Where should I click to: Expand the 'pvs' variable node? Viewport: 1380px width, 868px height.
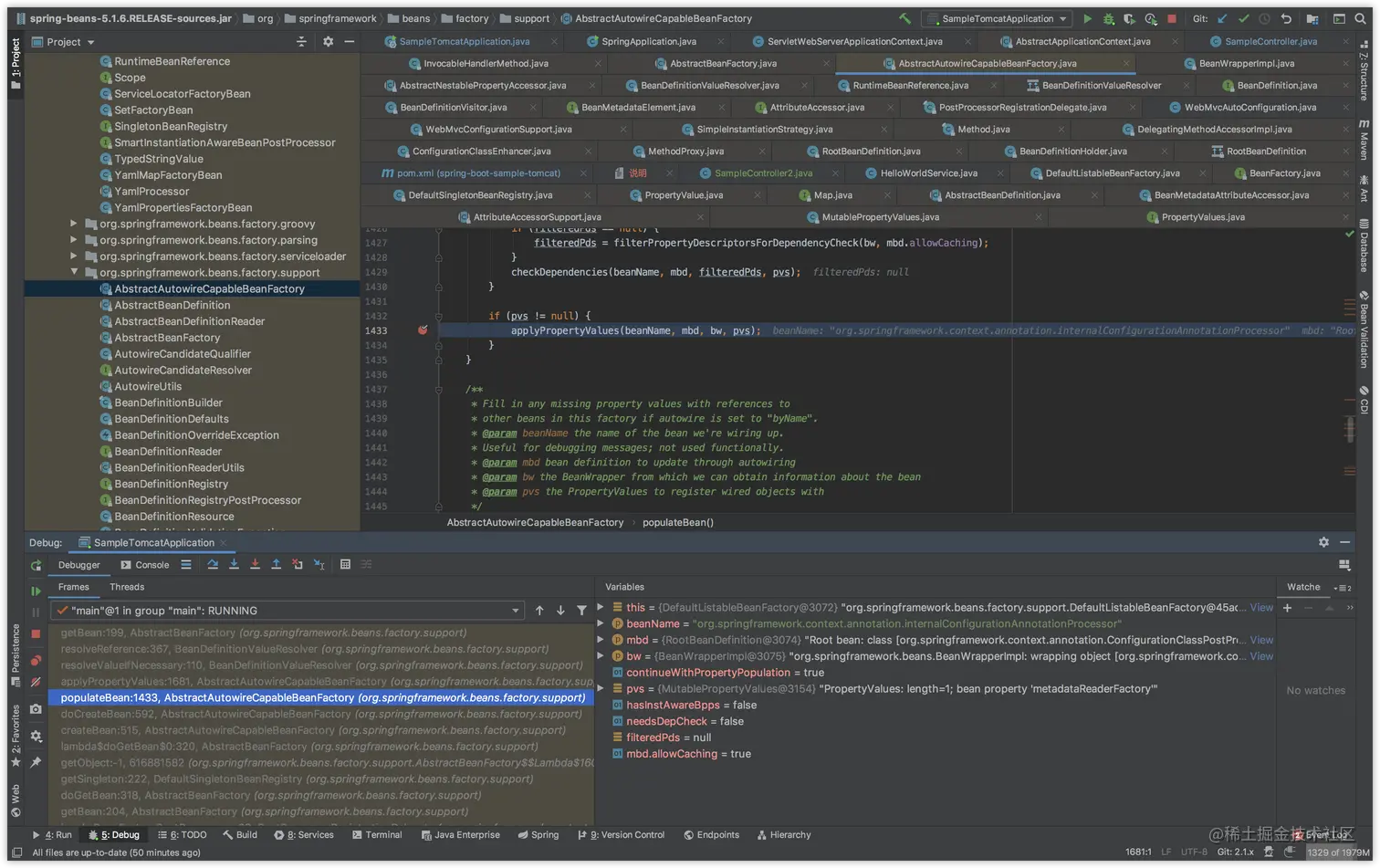coord(601,689)
